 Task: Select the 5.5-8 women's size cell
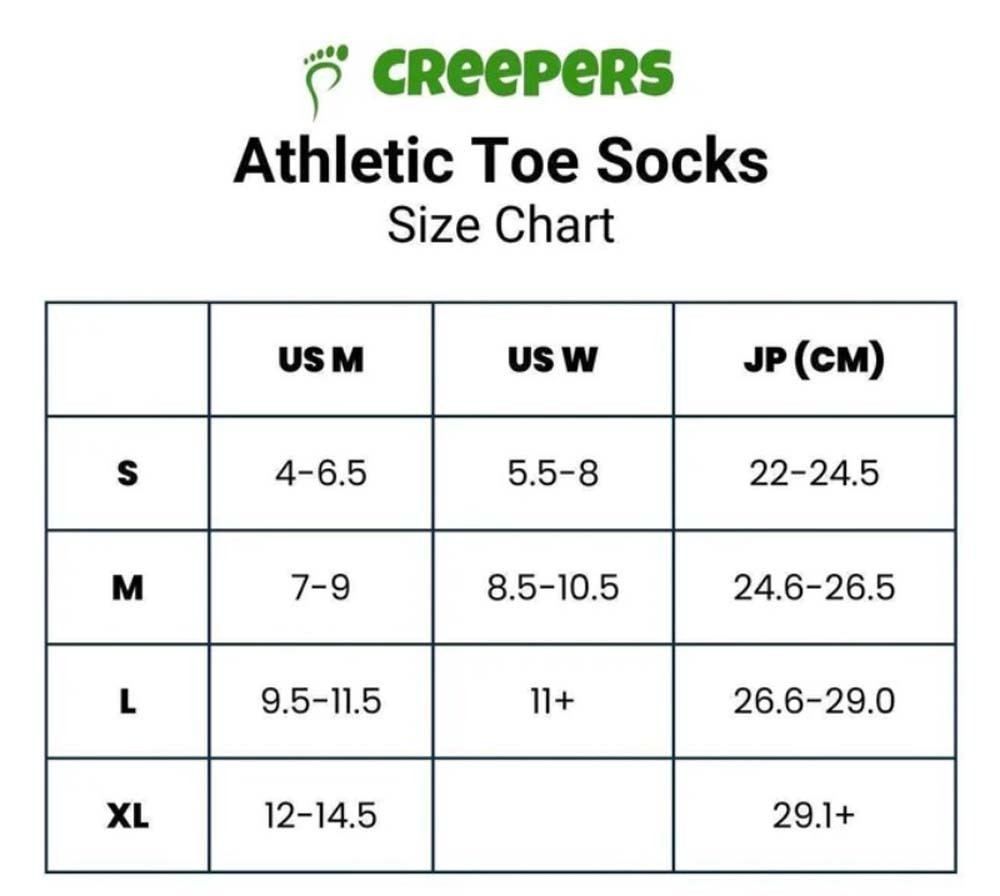click(552, 473)
